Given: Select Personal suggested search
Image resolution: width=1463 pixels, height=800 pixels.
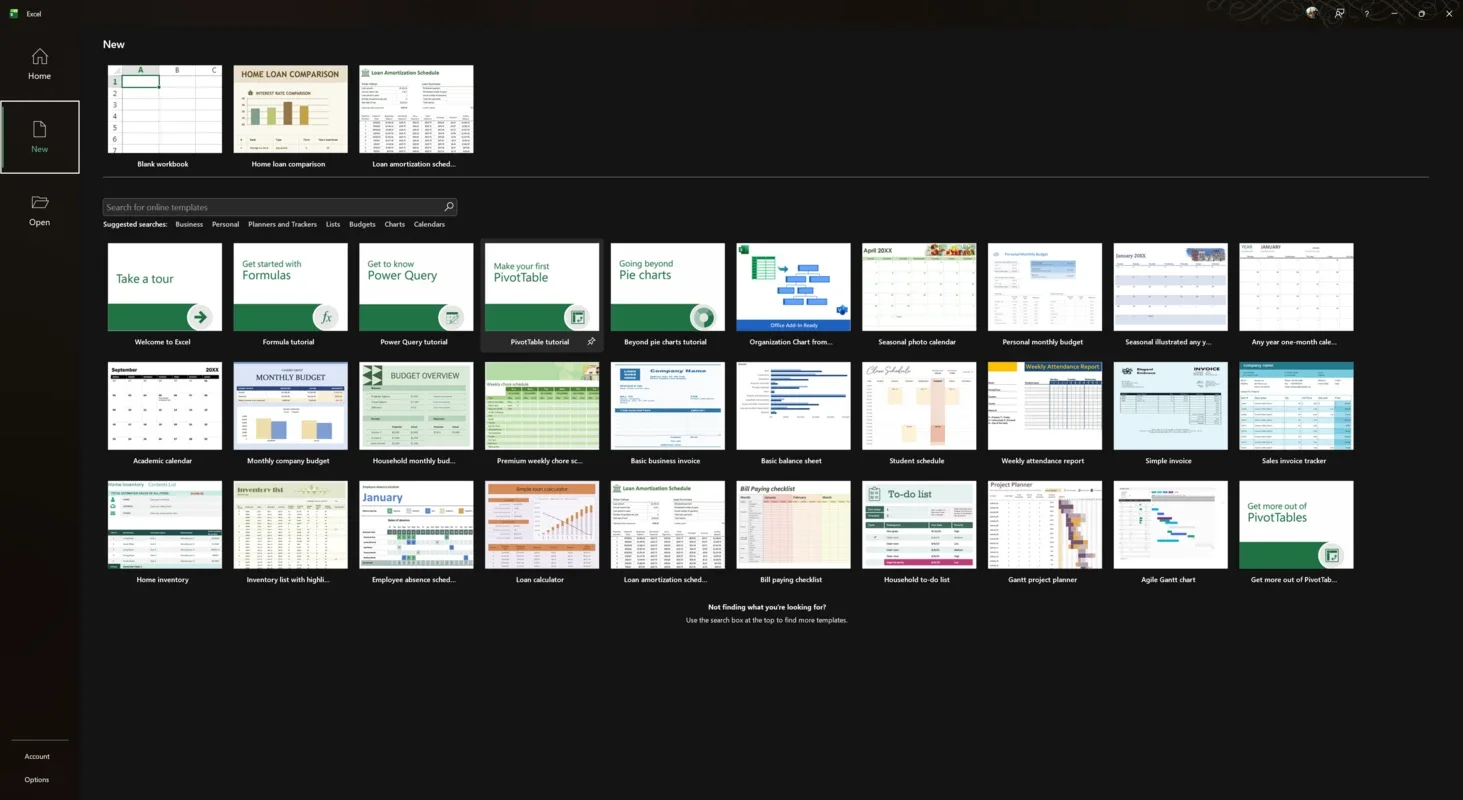Looking at the screenshot, I should pyautogui.click(x=226, y=224).
